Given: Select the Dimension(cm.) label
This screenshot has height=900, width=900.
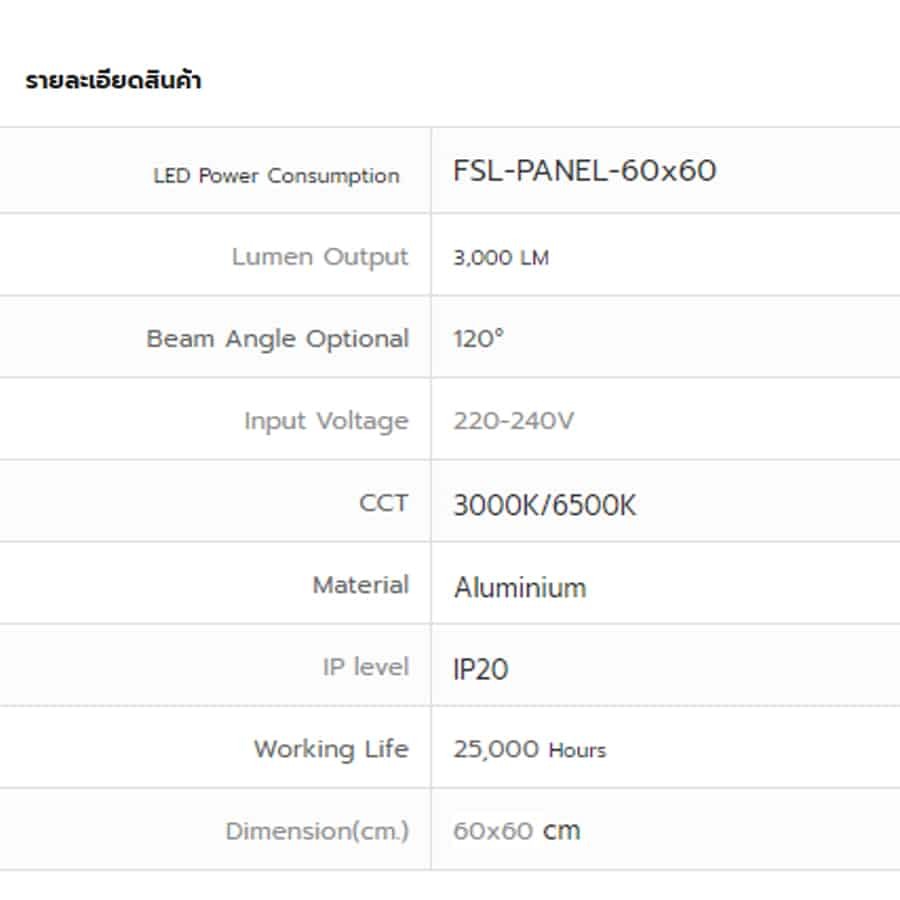Looking at the screenshot, I should pyautogui.click(x=317, y=831).
